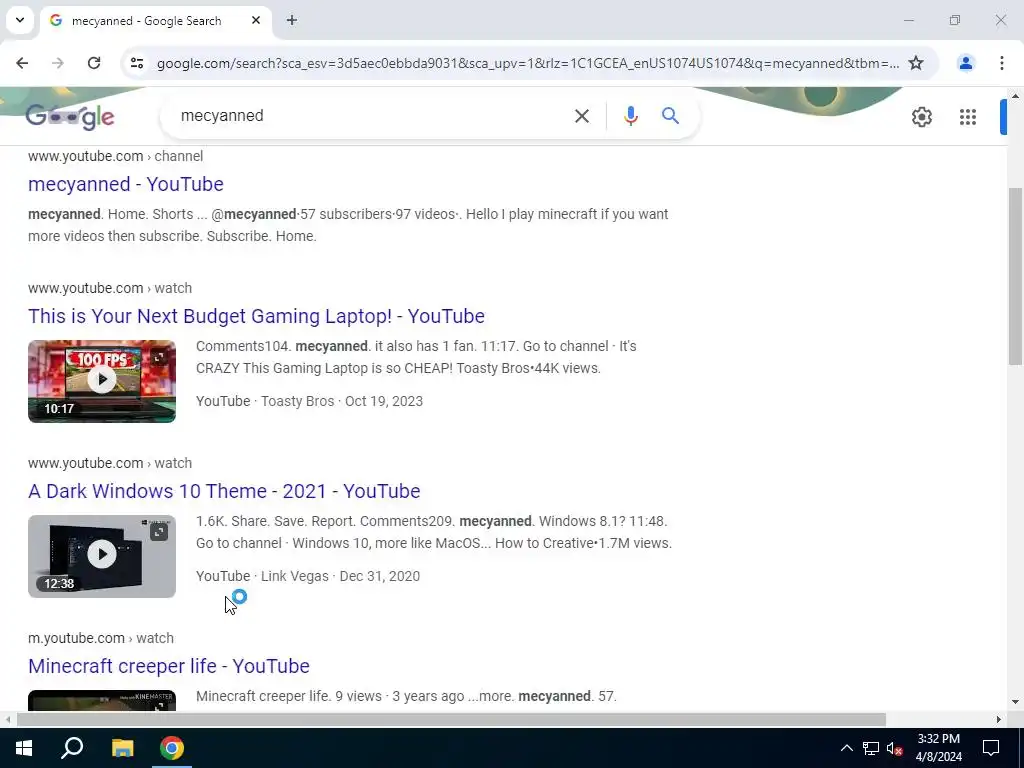Submit search with the magnifier icon
This screenshot has width=1024, height=768.
671,116
